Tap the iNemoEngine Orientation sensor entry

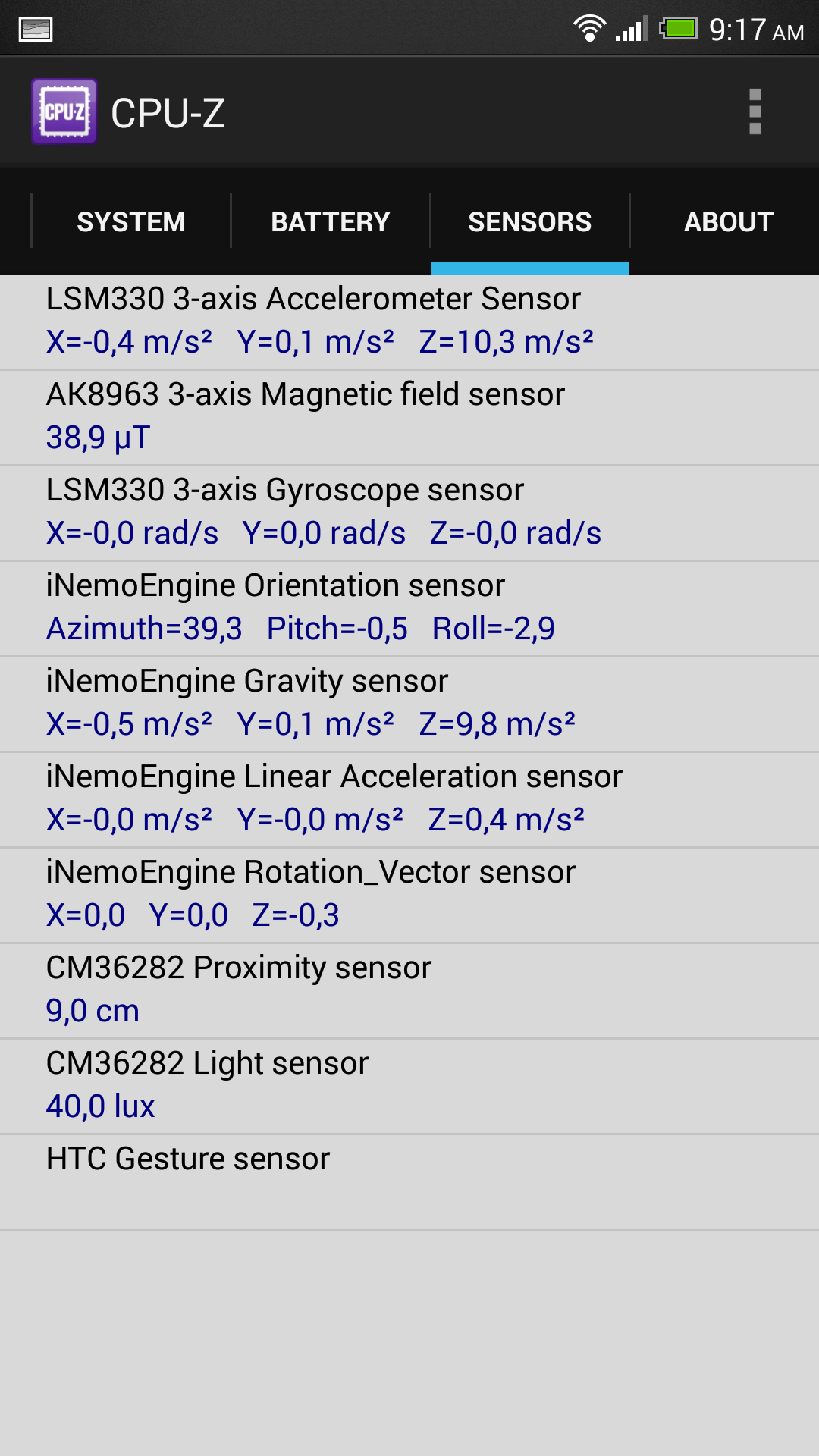409,608
